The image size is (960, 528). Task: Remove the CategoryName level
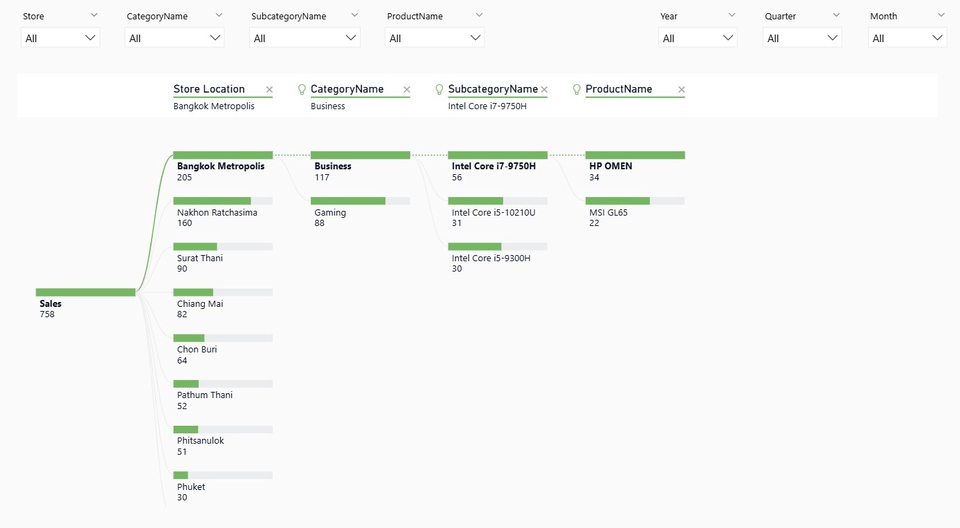click(407, 90)
